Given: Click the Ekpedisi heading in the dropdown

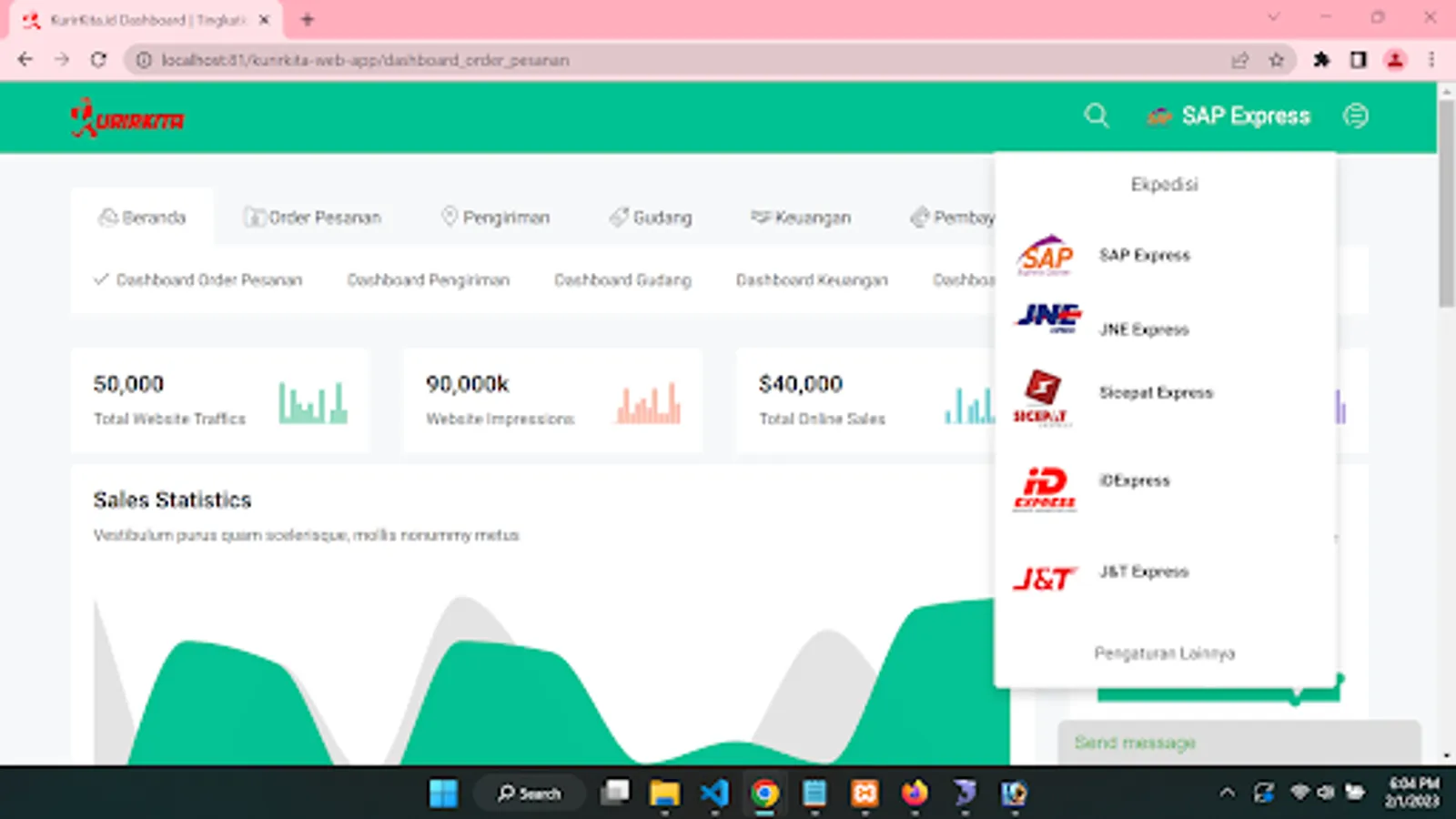Looking at the screenshot, I should click(1165, 185).
